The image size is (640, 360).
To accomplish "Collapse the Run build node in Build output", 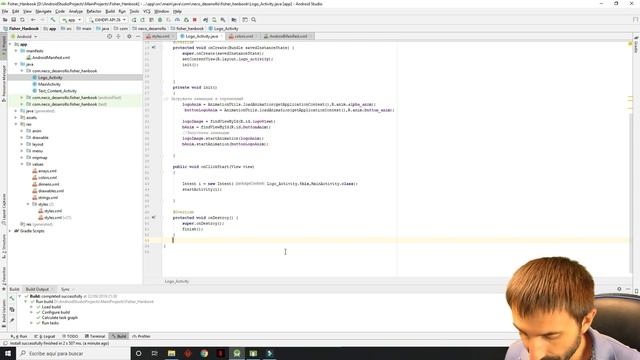I will pyautogui.click(x=26, y=302).
